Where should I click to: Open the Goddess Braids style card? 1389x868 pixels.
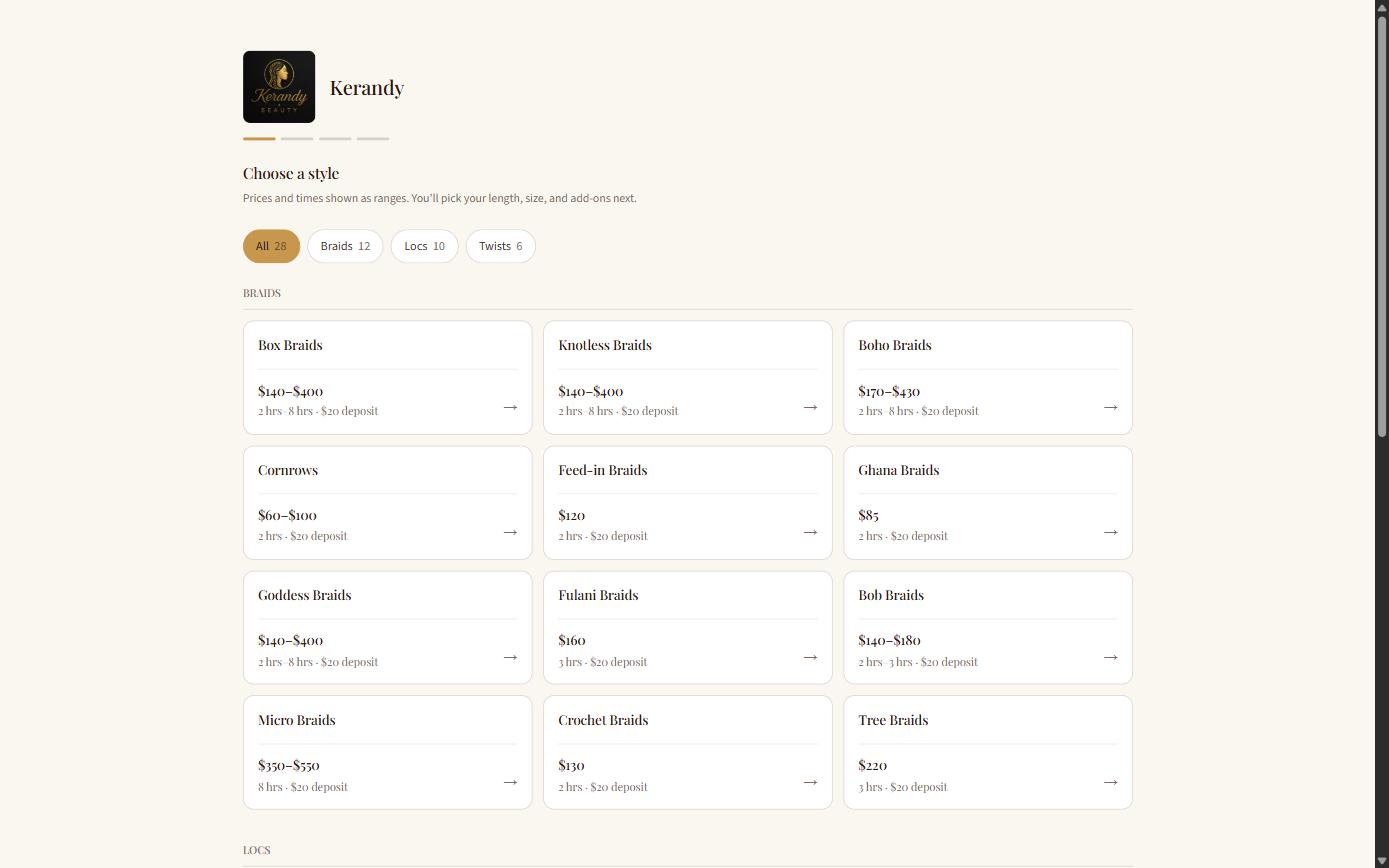(387, 628)
